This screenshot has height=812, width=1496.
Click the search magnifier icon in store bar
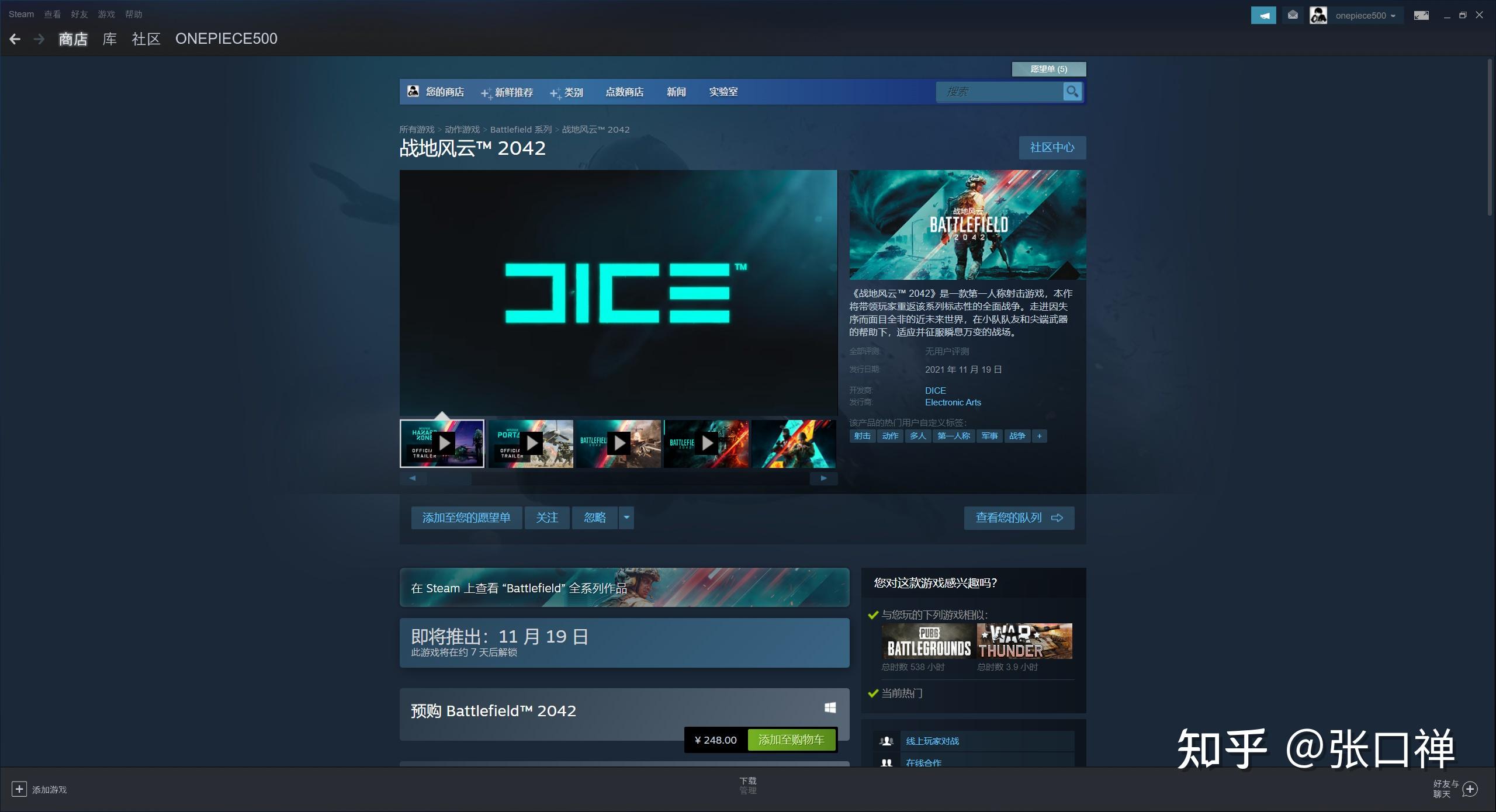1073,92
